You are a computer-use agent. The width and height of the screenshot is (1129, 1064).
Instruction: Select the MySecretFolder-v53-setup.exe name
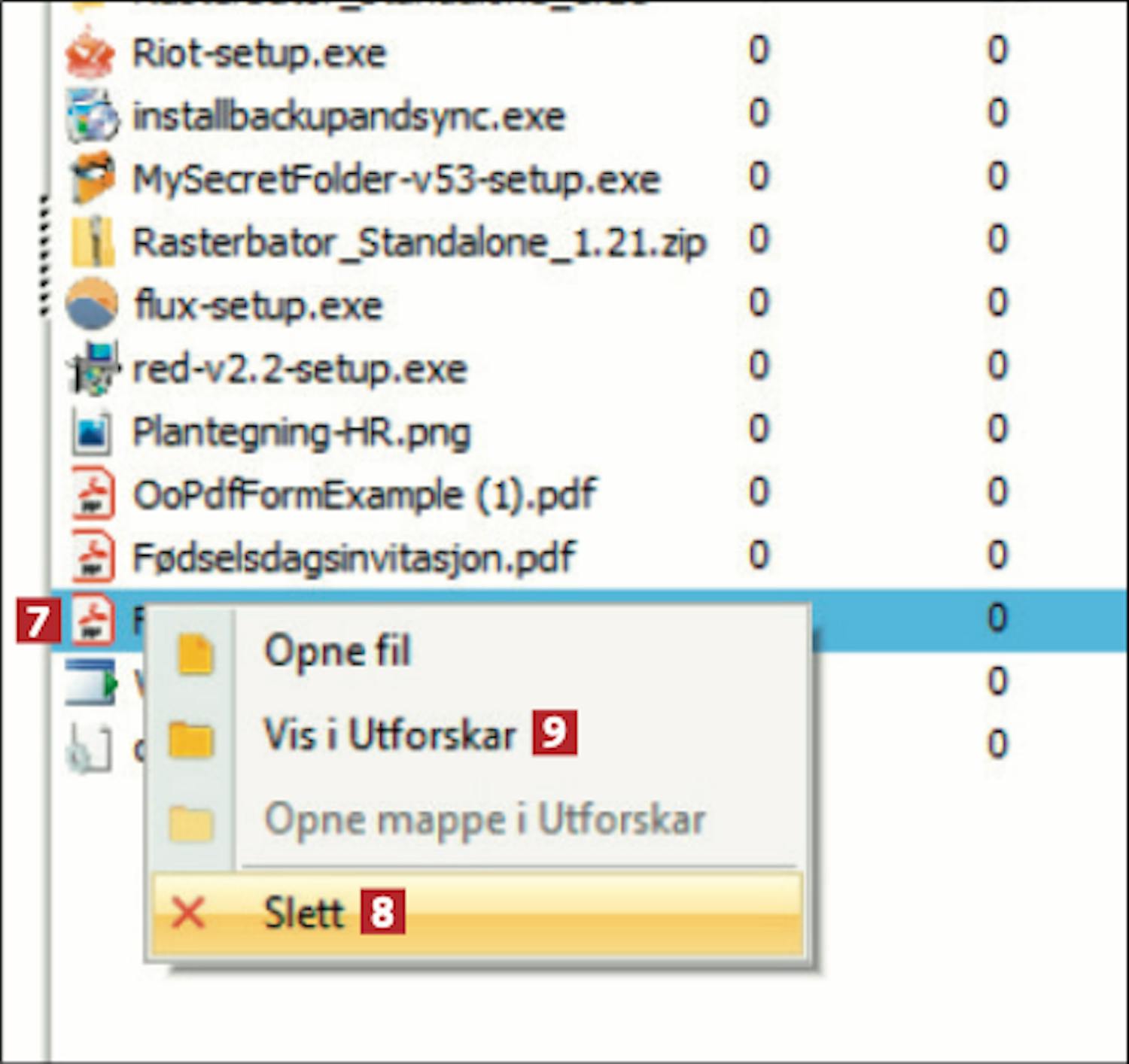tap(396, 180)
